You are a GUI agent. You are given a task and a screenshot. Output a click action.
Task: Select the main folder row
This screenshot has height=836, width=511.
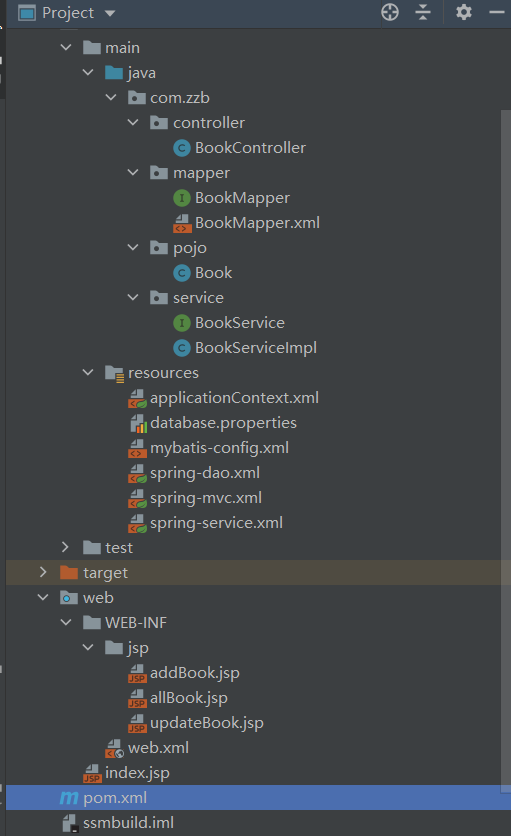point(258,47)
